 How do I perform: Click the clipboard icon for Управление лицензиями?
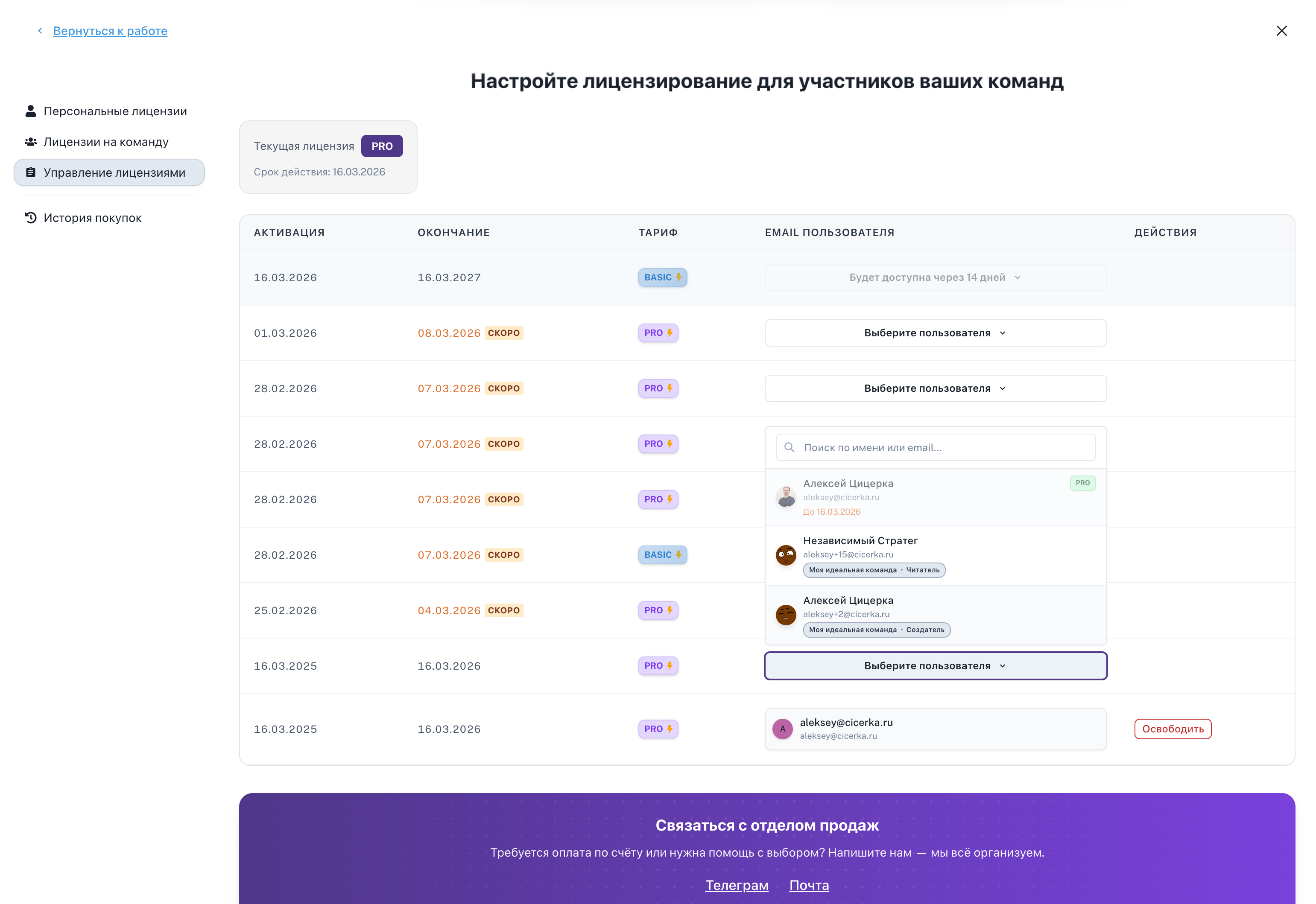click(x=31, y=172)
